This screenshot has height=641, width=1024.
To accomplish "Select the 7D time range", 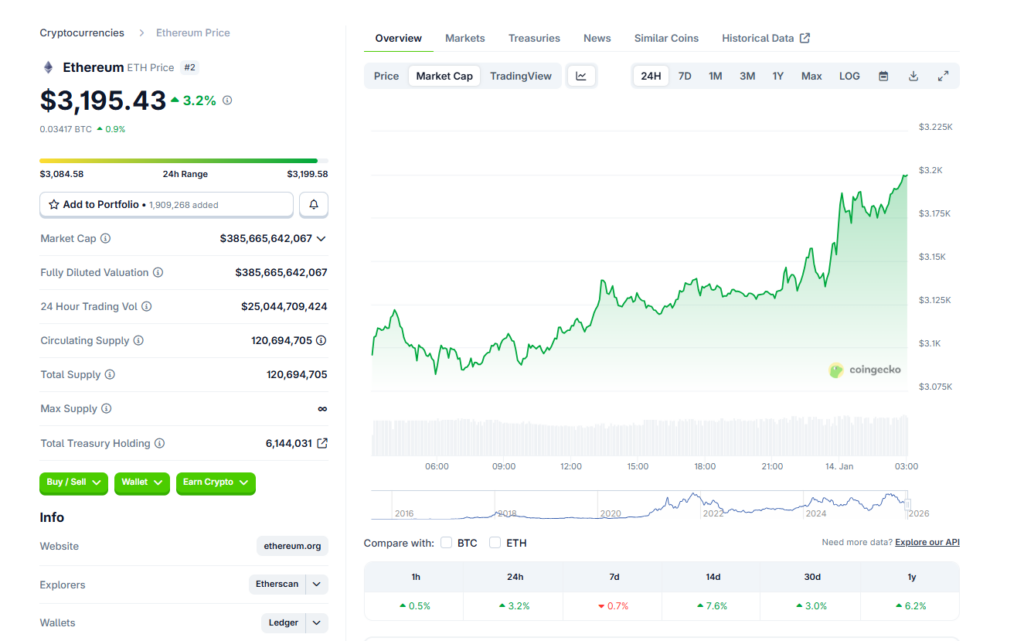I will click(684, 76).
